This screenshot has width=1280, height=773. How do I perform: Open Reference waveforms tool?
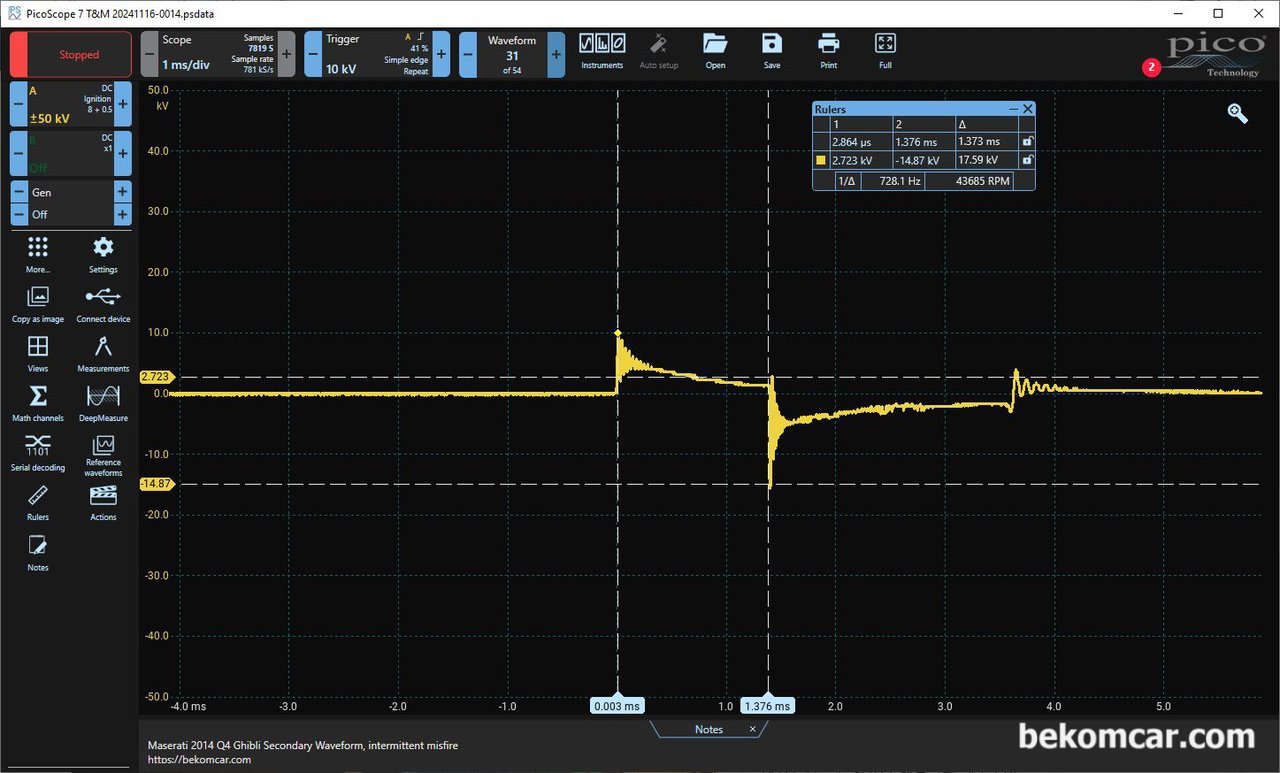tap(103, 455)
